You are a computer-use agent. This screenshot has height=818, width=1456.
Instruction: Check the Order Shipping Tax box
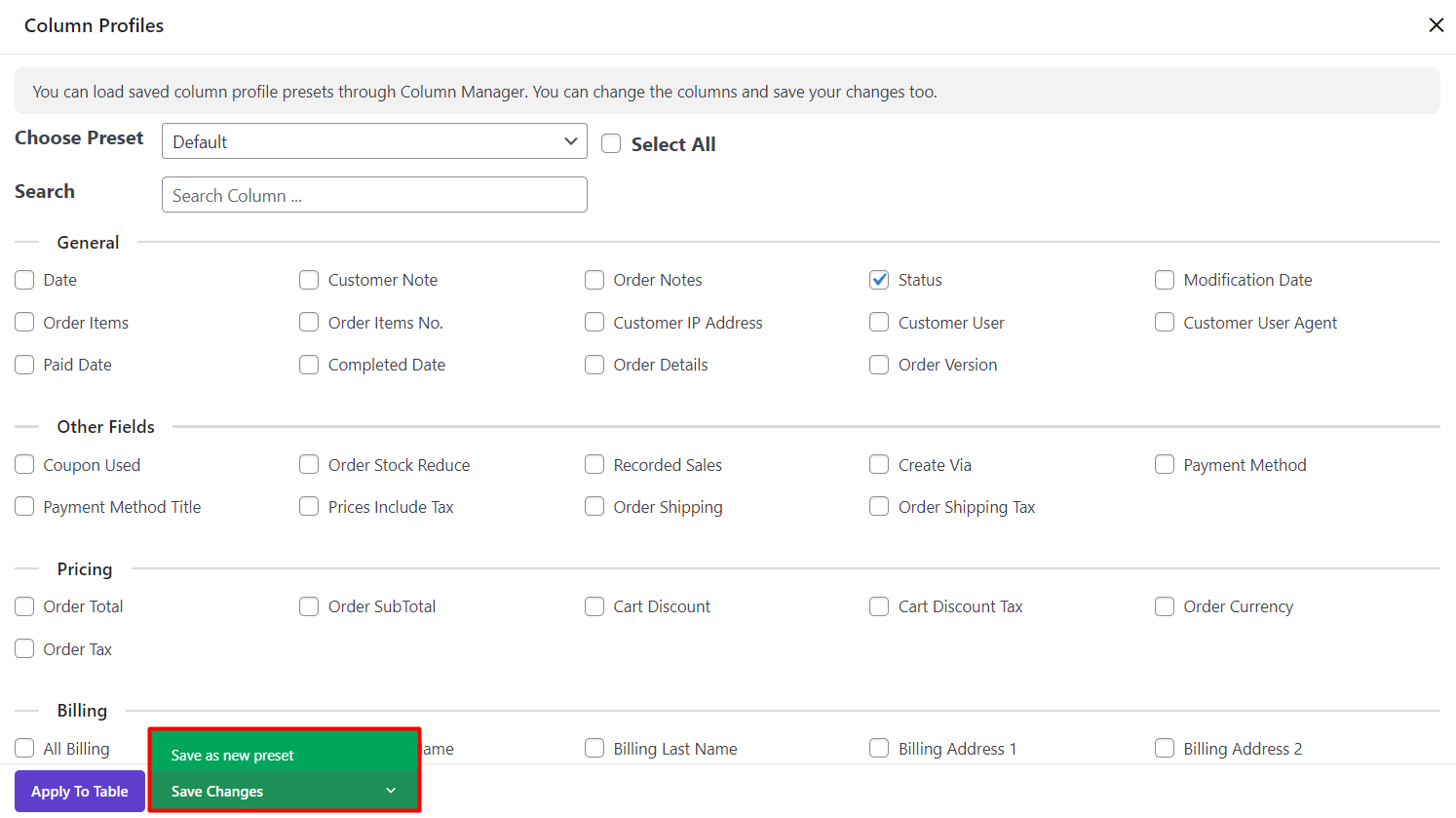pos(879,507)
